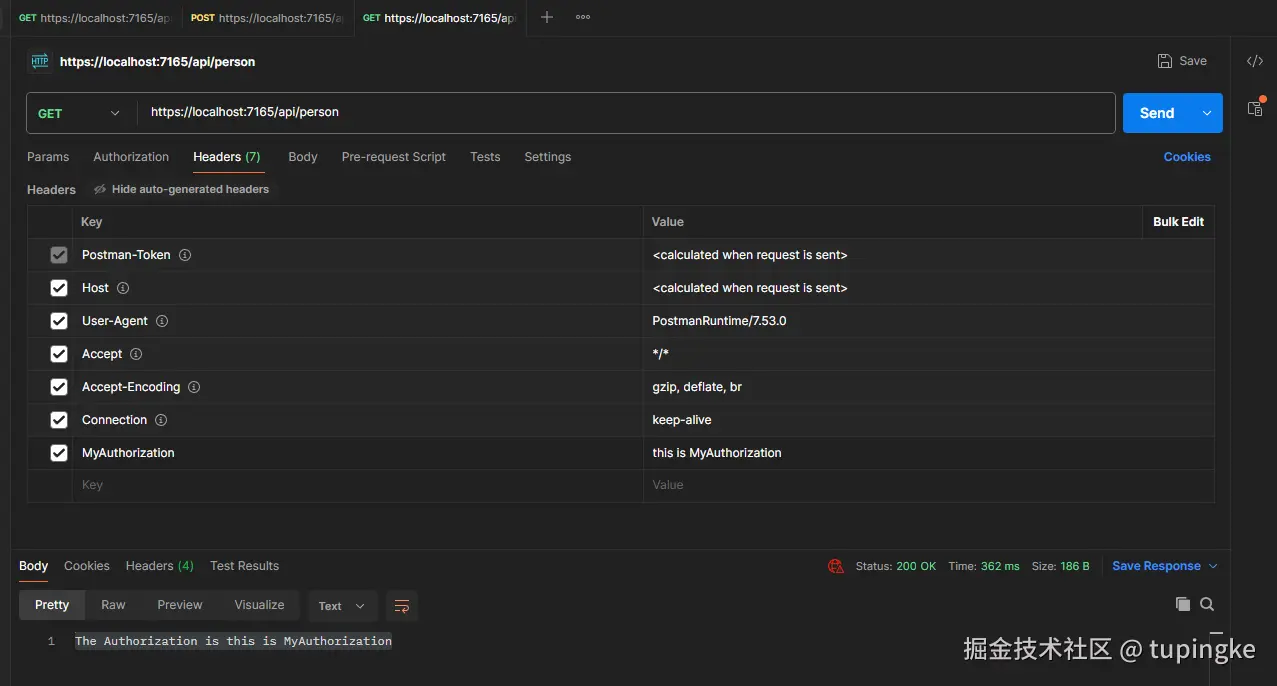1277x686 pixels.
Task: Click the HTTP request type icon beside the title
Action: click(x=39, y=61)
